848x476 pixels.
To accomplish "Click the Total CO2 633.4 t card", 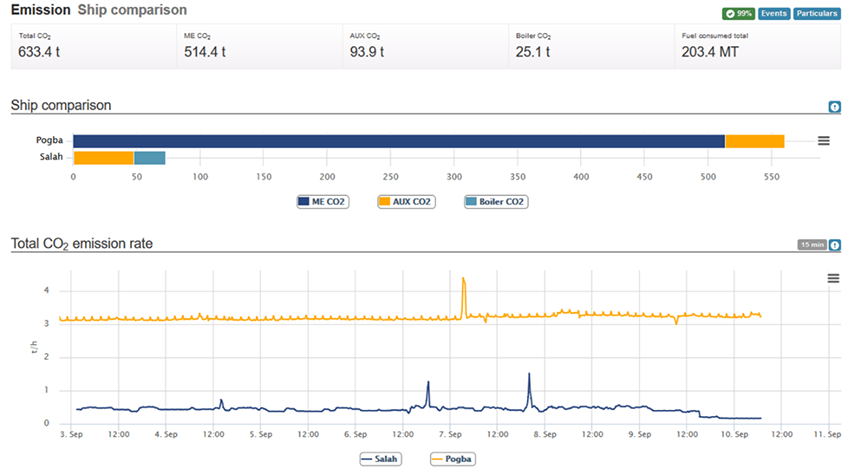I will click(x=92, y=47).
